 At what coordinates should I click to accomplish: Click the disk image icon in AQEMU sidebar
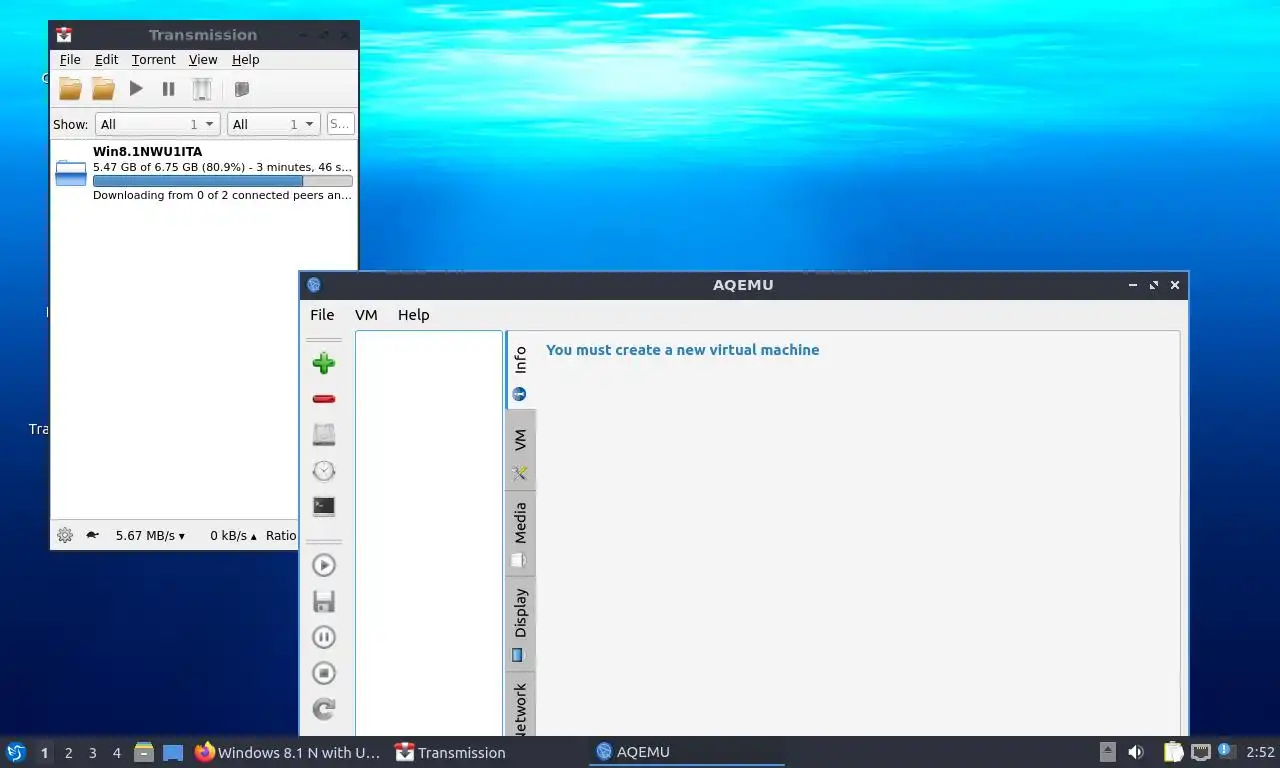click(x=323, y=435)
